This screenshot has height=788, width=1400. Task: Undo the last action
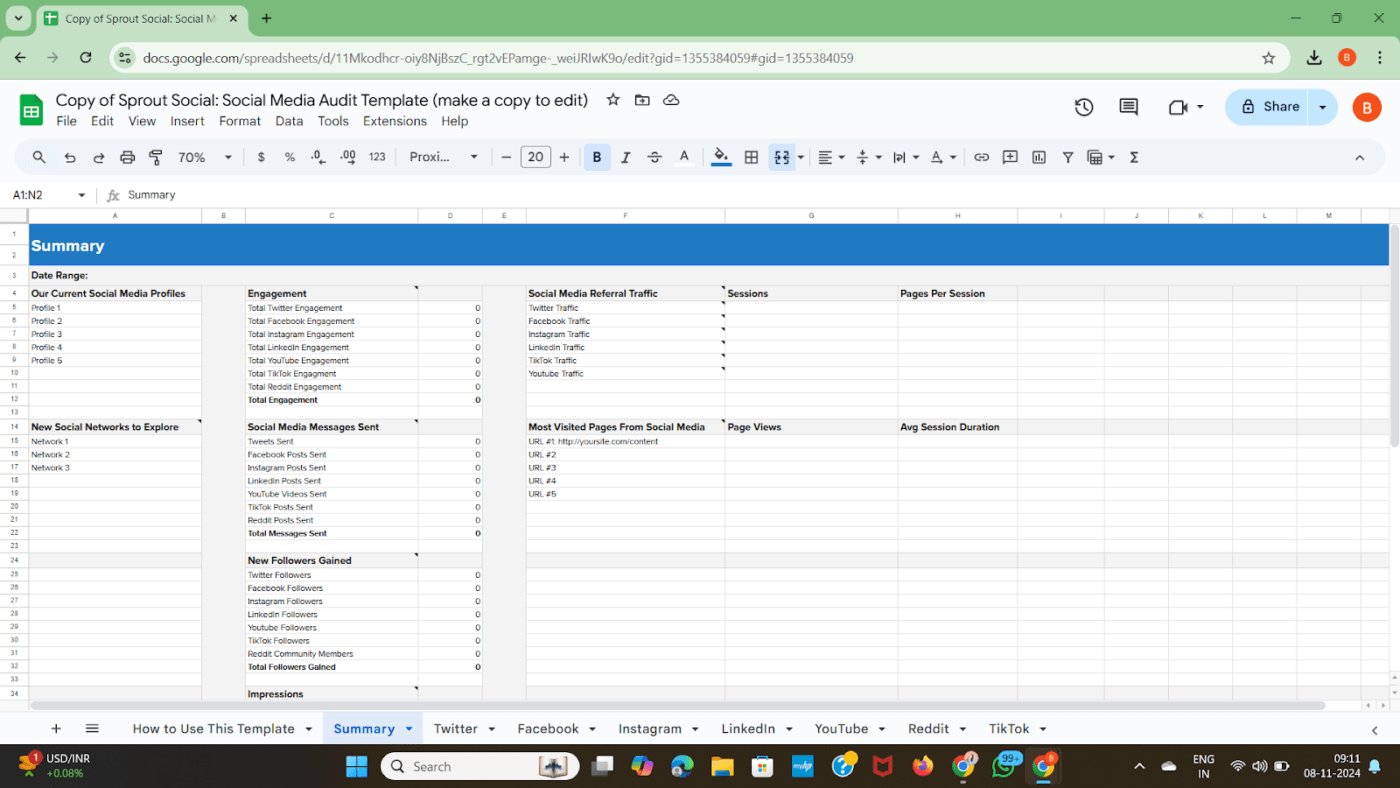(x=70, y=157)
